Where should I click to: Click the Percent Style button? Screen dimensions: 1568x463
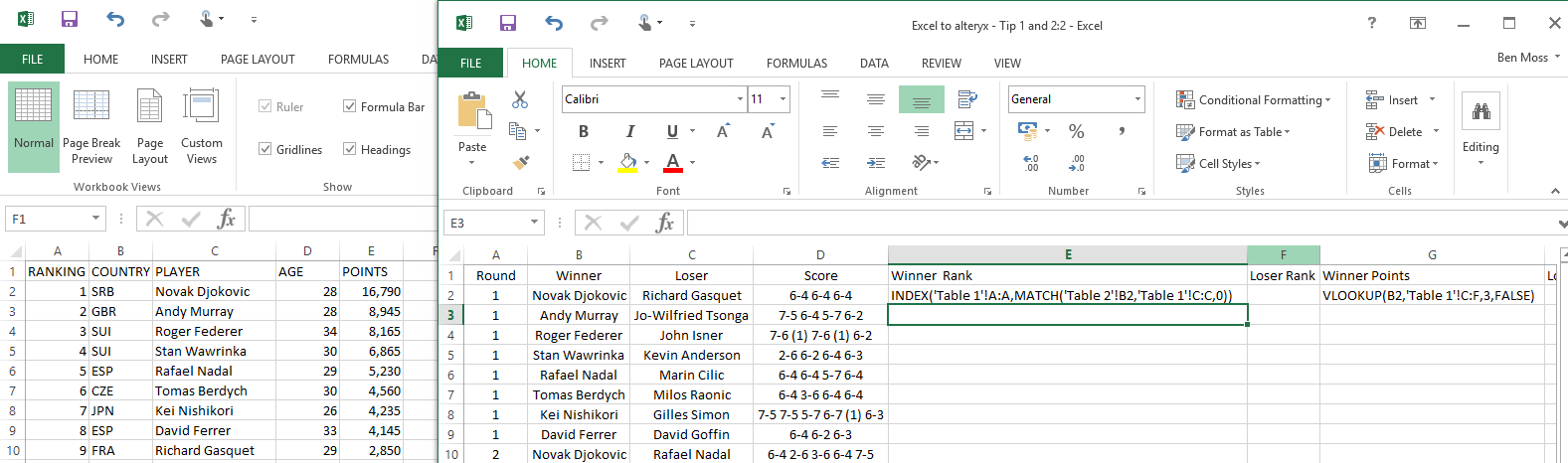pyautogui.click(x=1076, y=131)
